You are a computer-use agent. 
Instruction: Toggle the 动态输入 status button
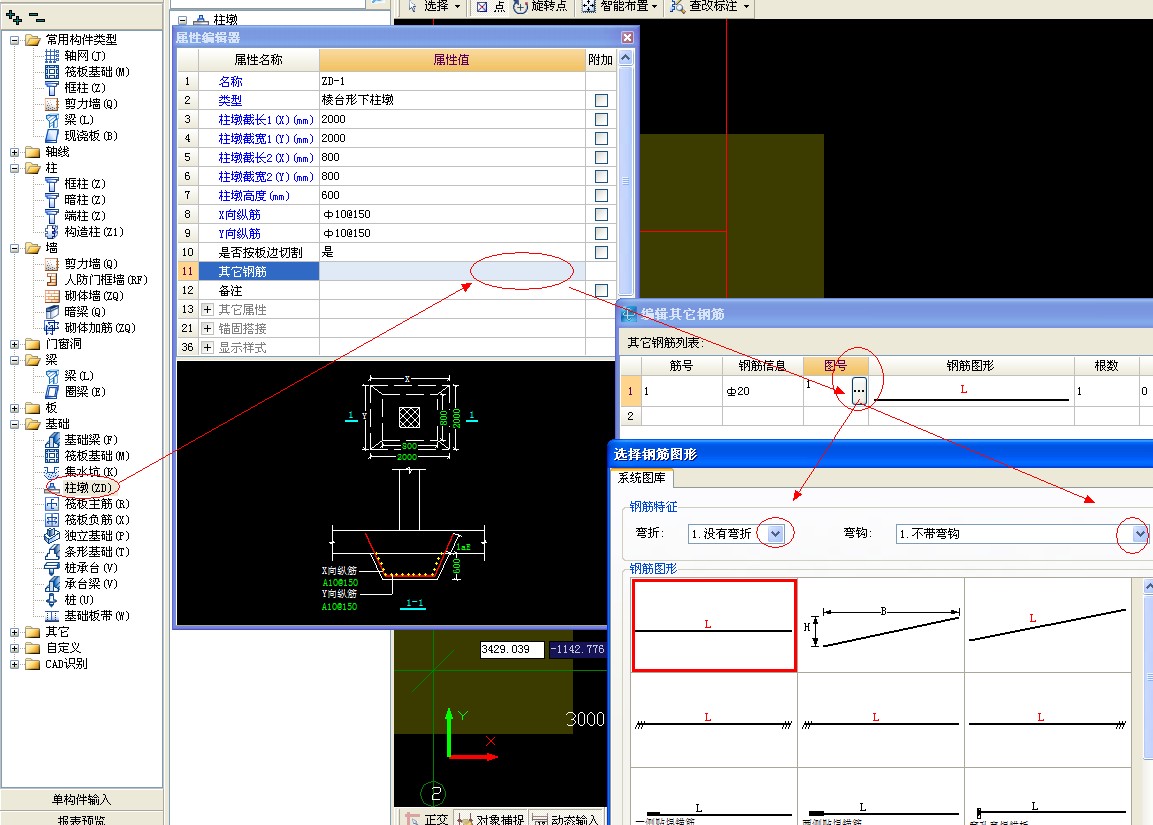pos(565,818)
